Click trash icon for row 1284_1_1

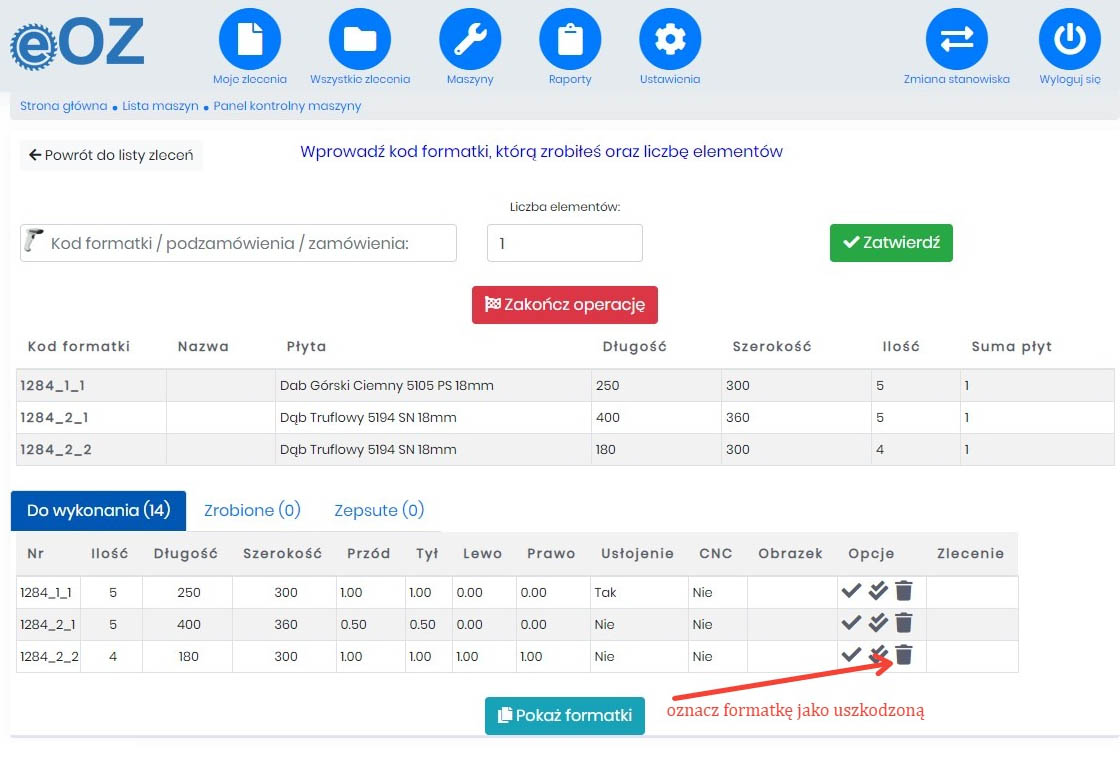tap(904, 591)
